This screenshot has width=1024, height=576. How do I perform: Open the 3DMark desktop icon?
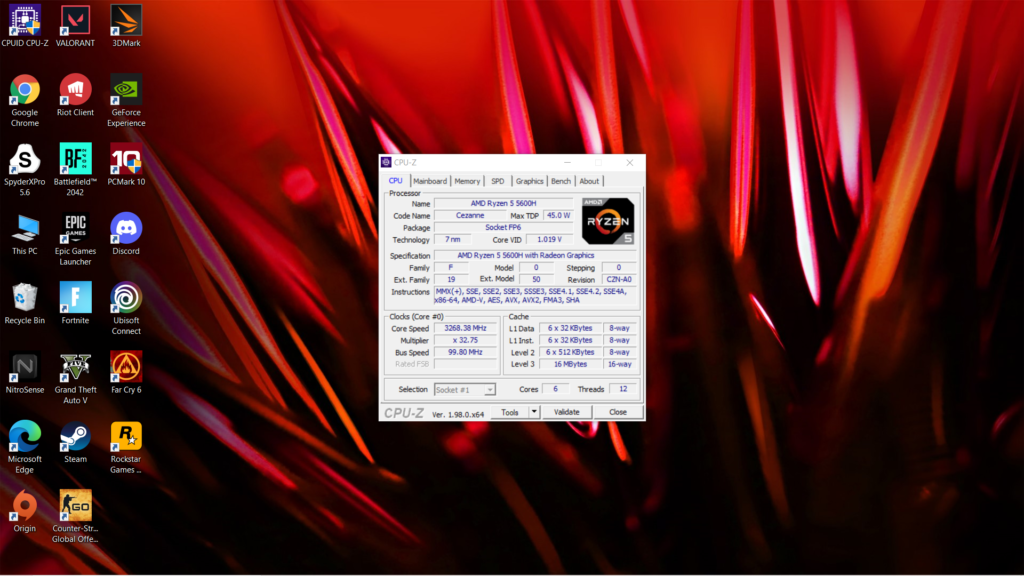pos(126,26)
